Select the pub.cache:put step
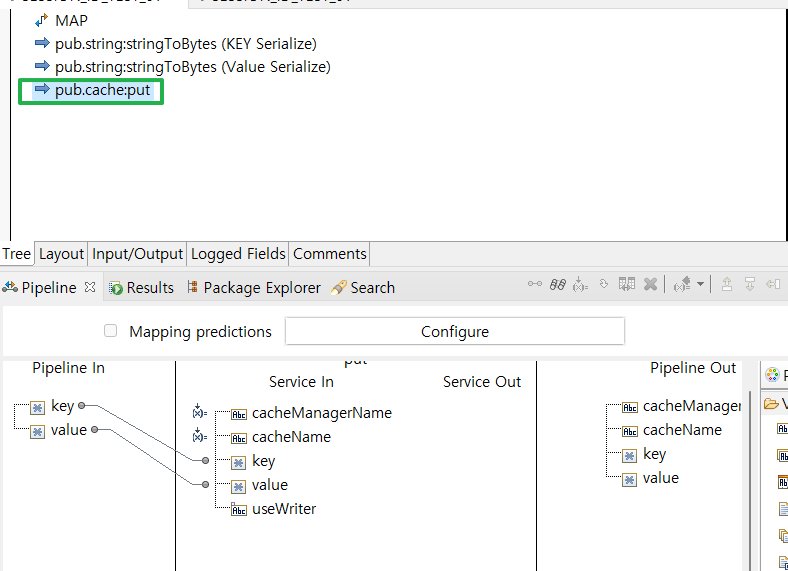The width and height of the screenshot is (788, 571). (x=102, y=90)
